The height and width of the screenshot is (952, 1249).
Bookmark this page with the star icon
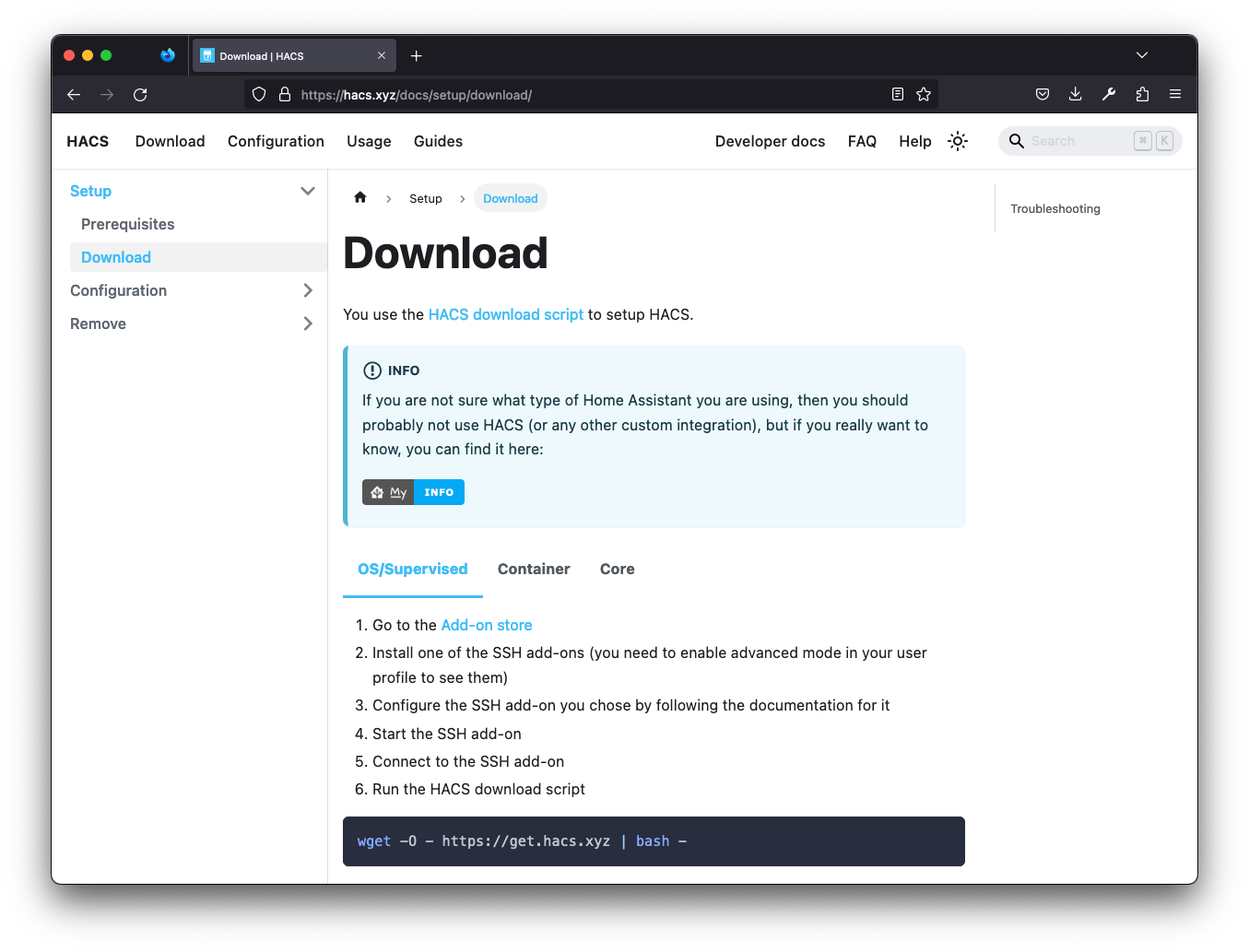(924, 94)
